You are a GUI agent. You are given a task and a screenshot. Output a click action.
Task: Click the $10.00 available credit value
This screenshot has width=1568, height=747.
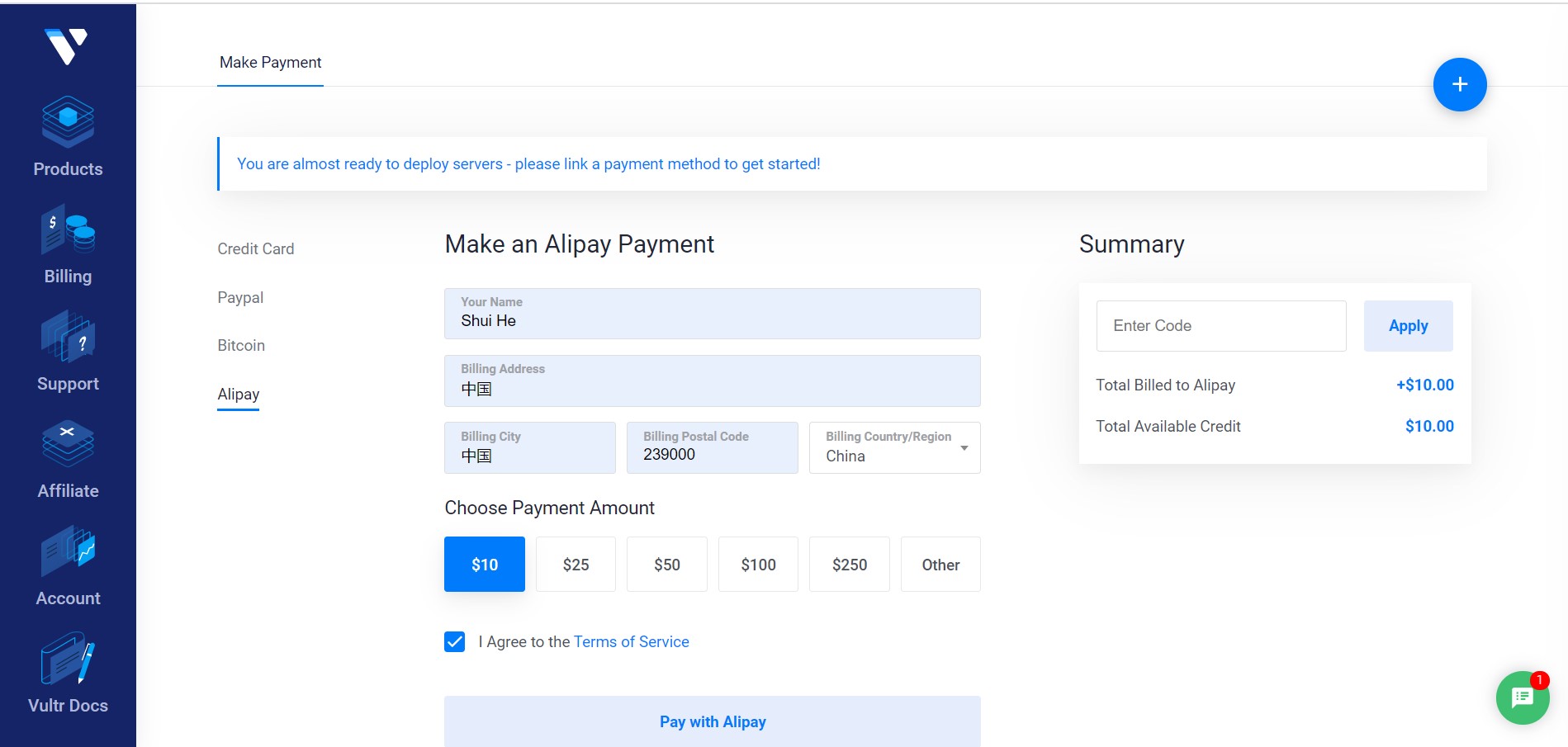point(1429,426)
